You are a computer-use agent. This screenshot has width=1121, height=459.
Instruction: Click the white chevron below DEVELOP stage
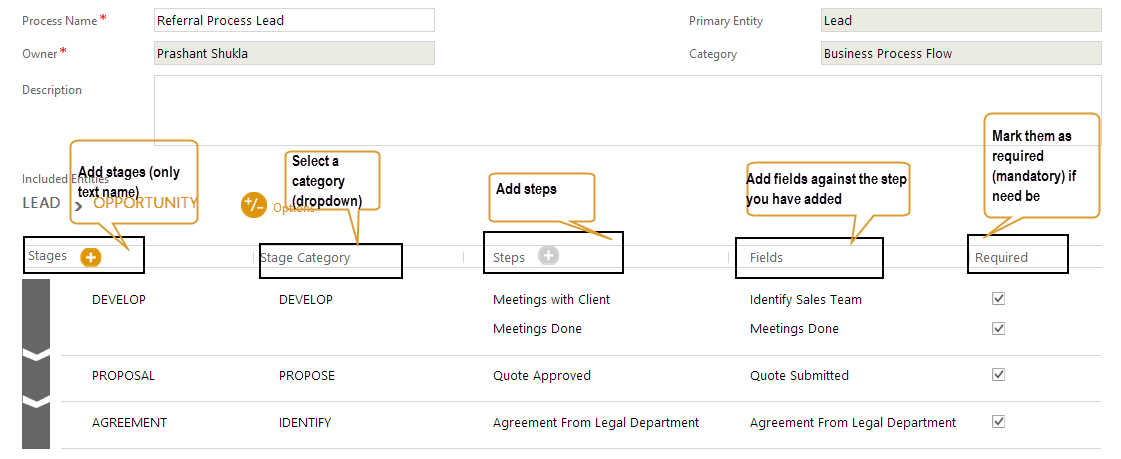click(x=36, y=356)
